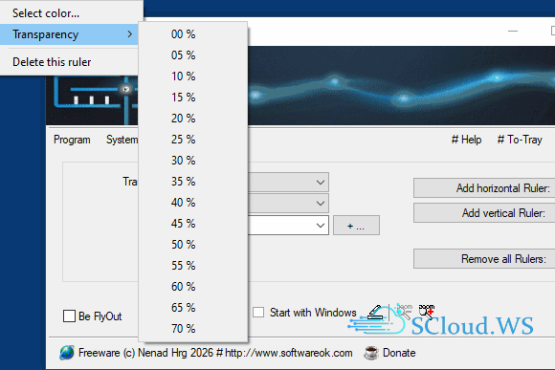This screenshot has width=555, height=370.
Task: Set transparency to 25 %
Action: coord(193,140)
